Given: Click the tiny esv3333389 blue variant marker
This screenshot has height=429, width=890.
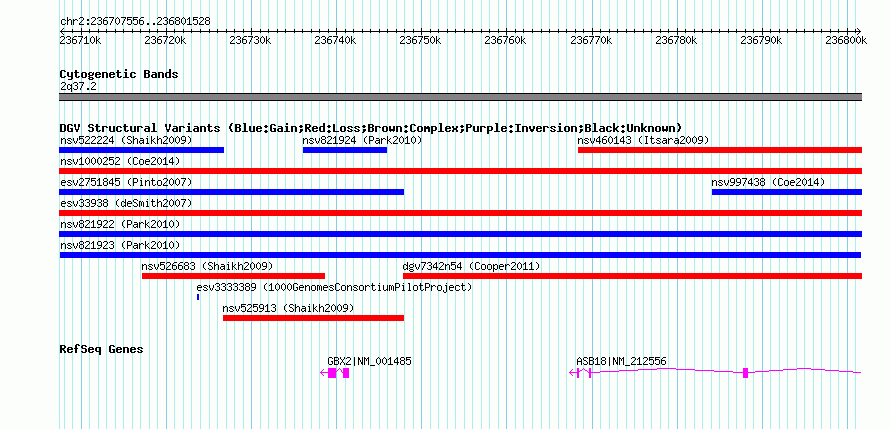Looking at the screenshot, I should click(x=198, y=297).
